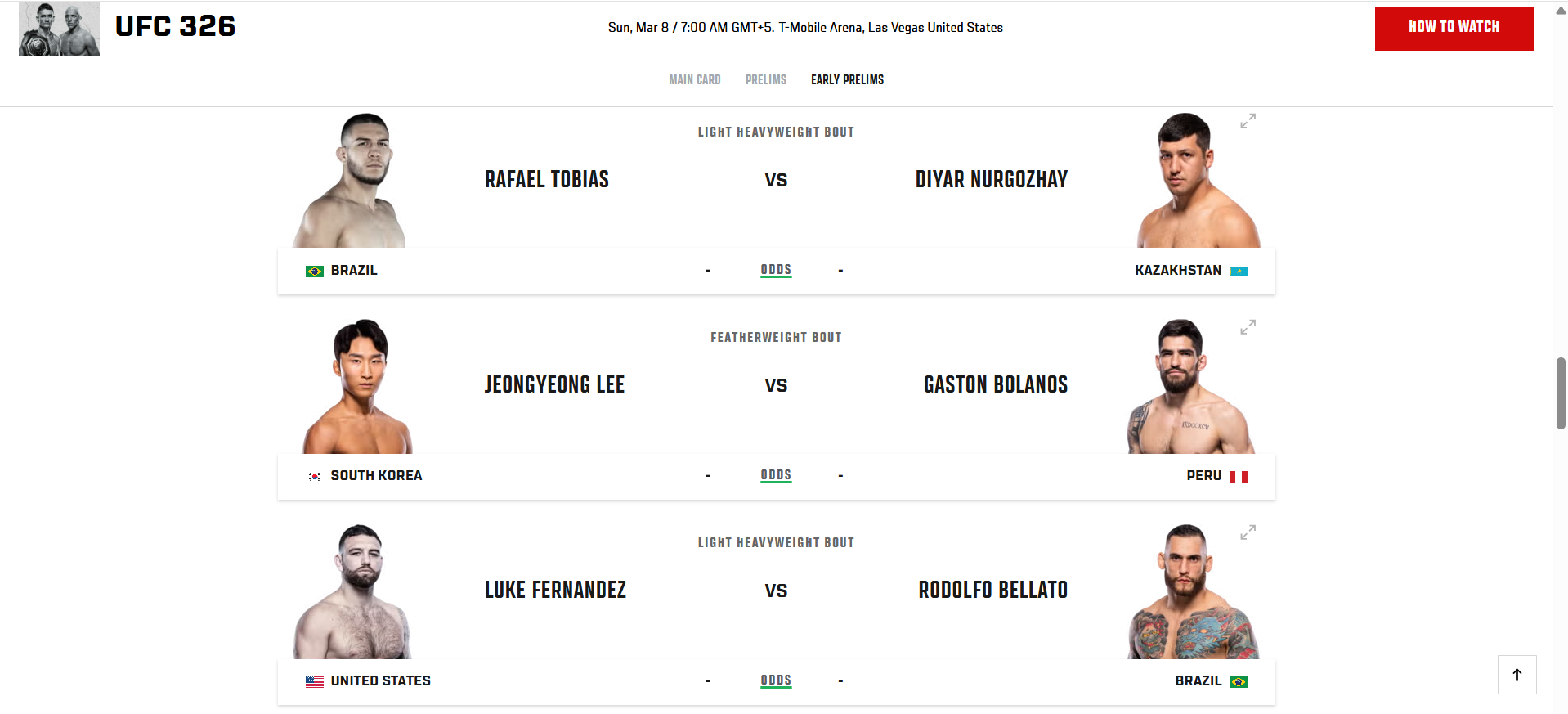
Task: Expand the Fernandez vs Bellato fight card
Action: 1248,532
